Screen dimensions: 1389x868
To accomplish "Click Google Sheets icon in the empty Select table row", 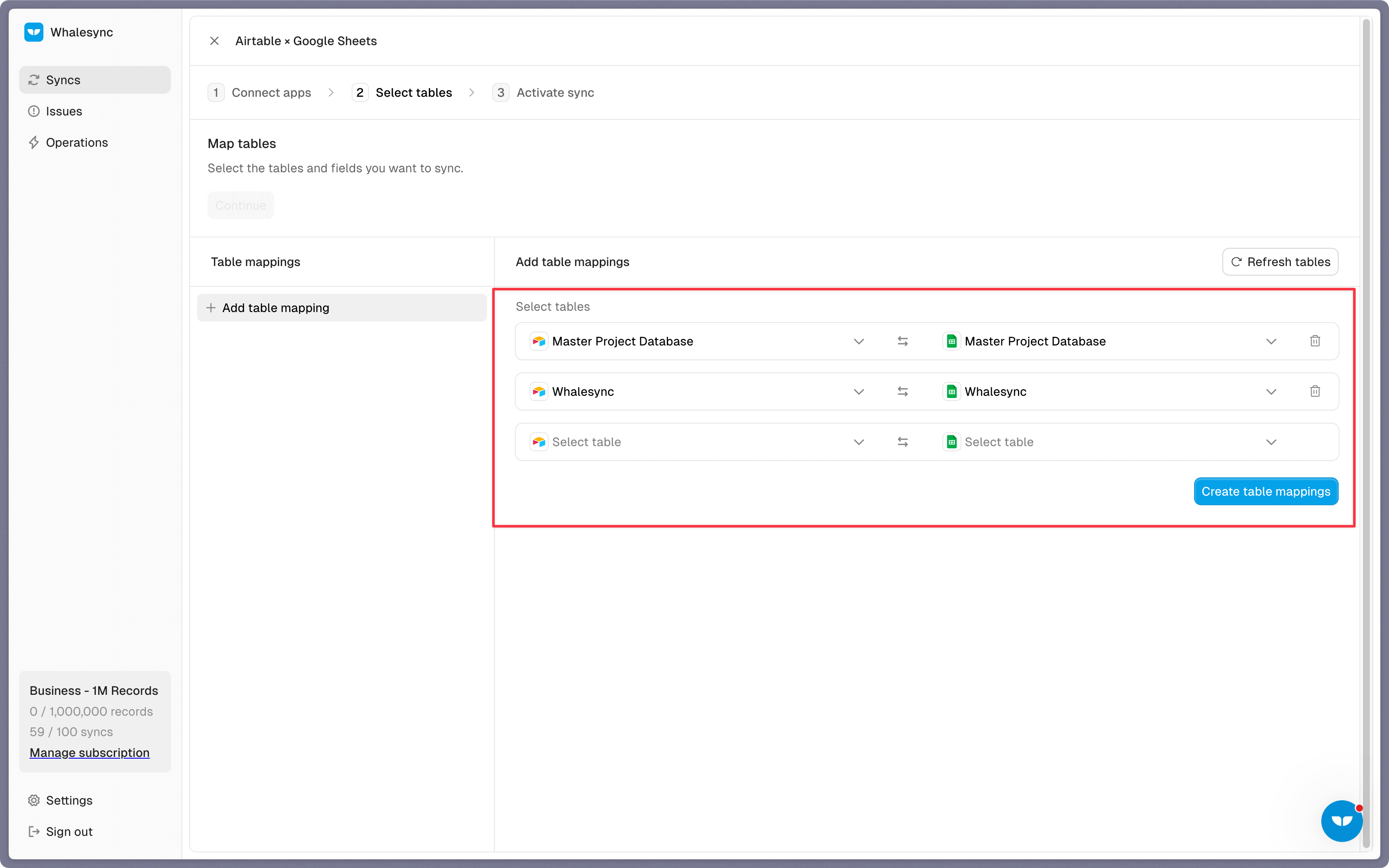I will (951, 442).
